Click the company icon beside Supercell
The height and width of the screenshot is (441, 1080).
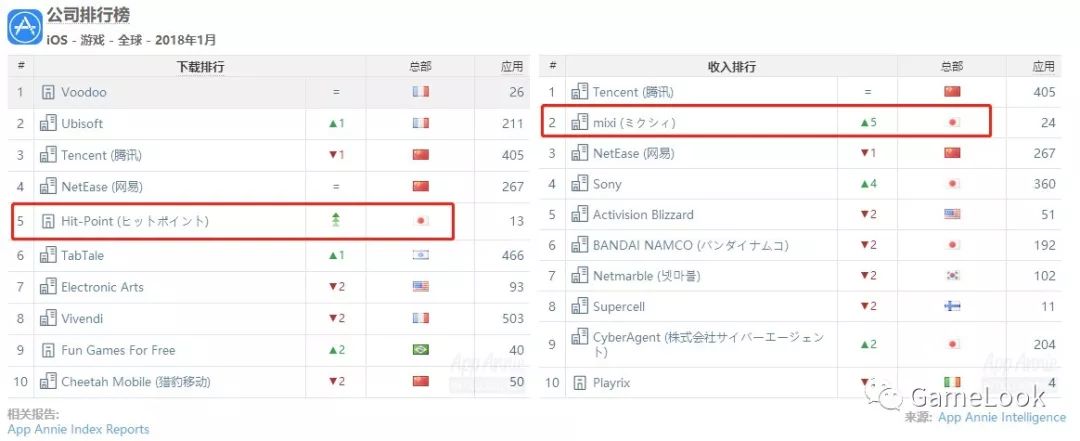579,308
